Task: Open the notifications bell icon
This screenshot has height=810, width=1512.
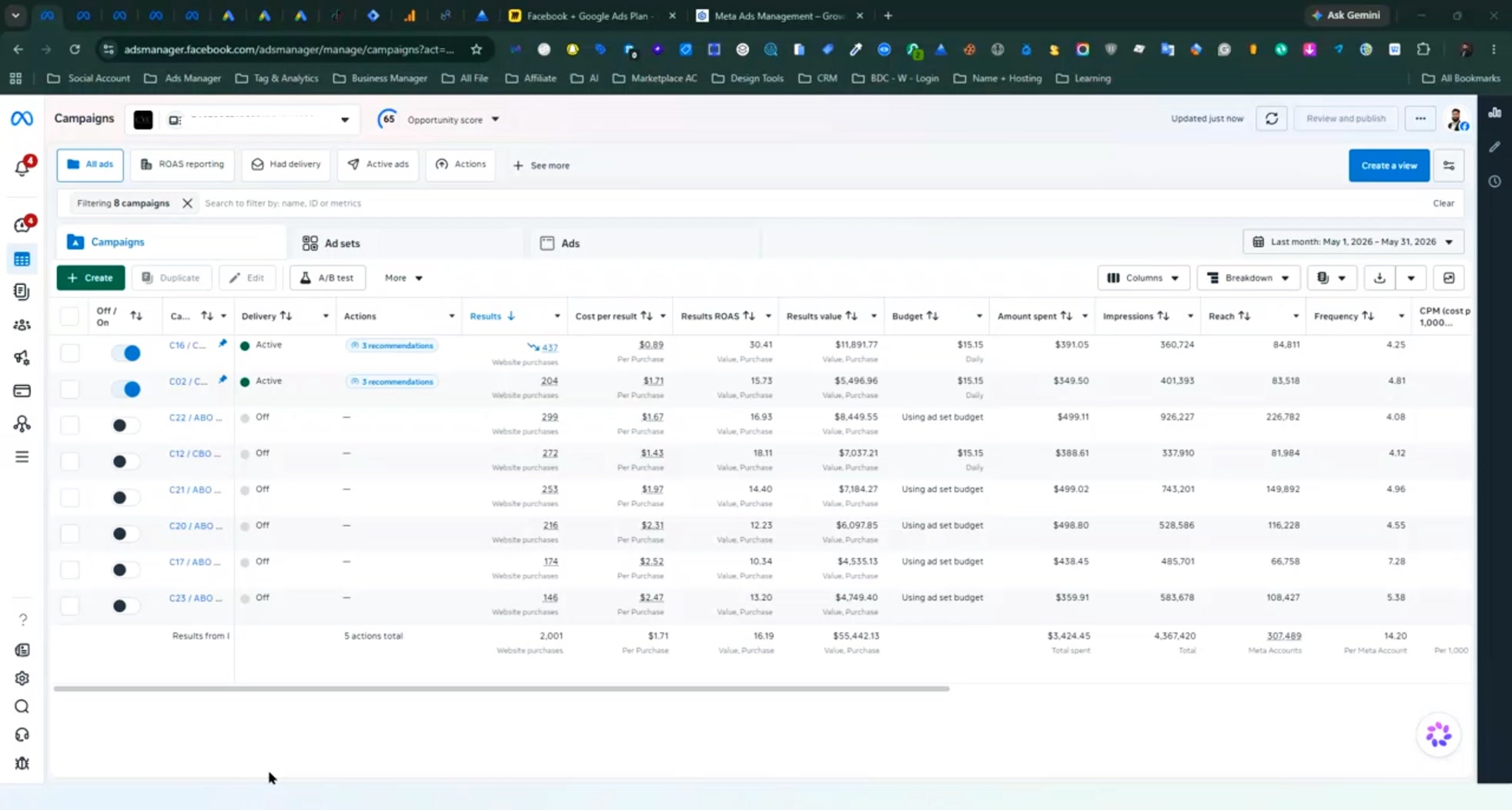Action: coord(22,167)
